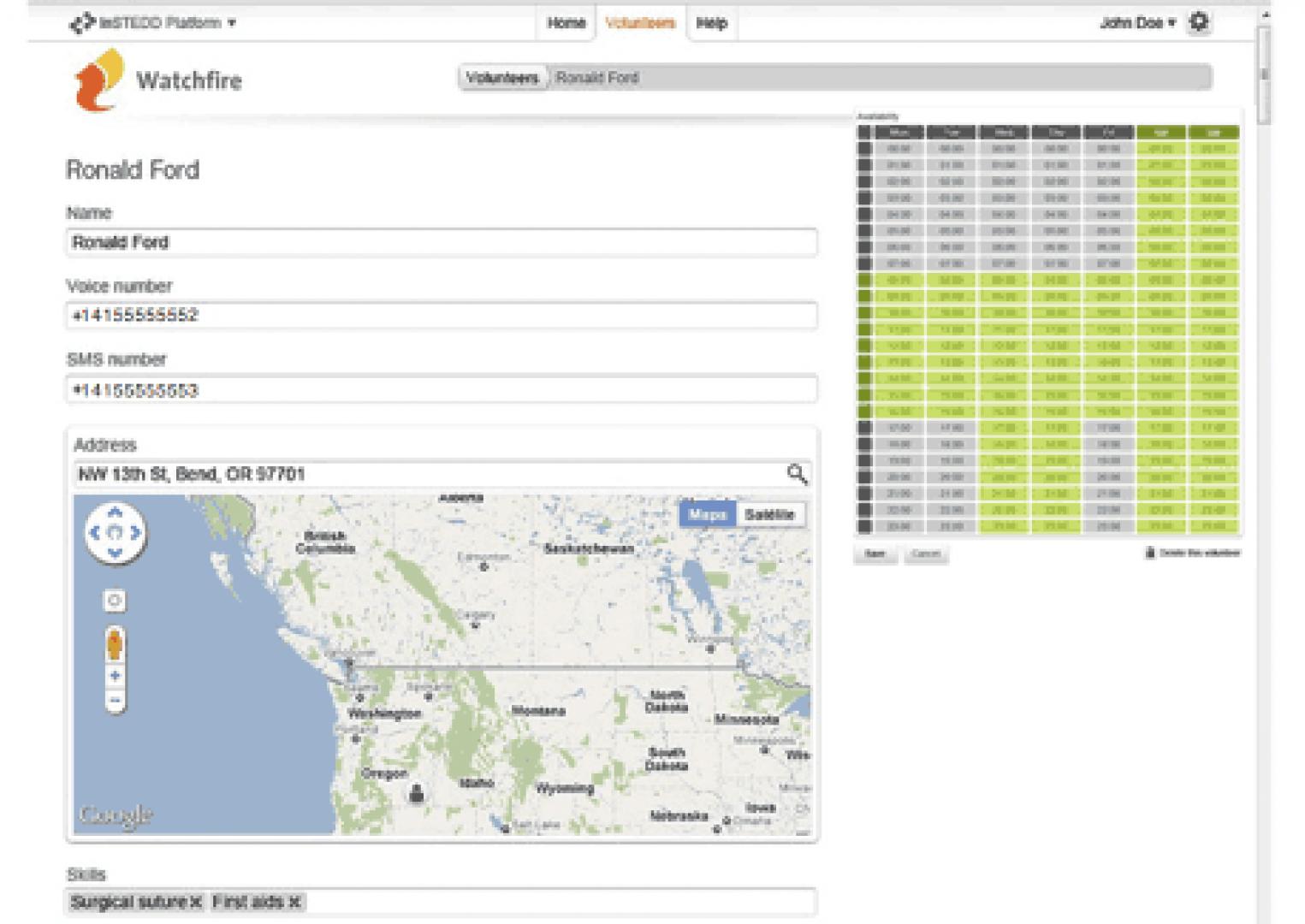Pan the map right with the arrow
1305x924 pixels.
[x=135, y=533]
